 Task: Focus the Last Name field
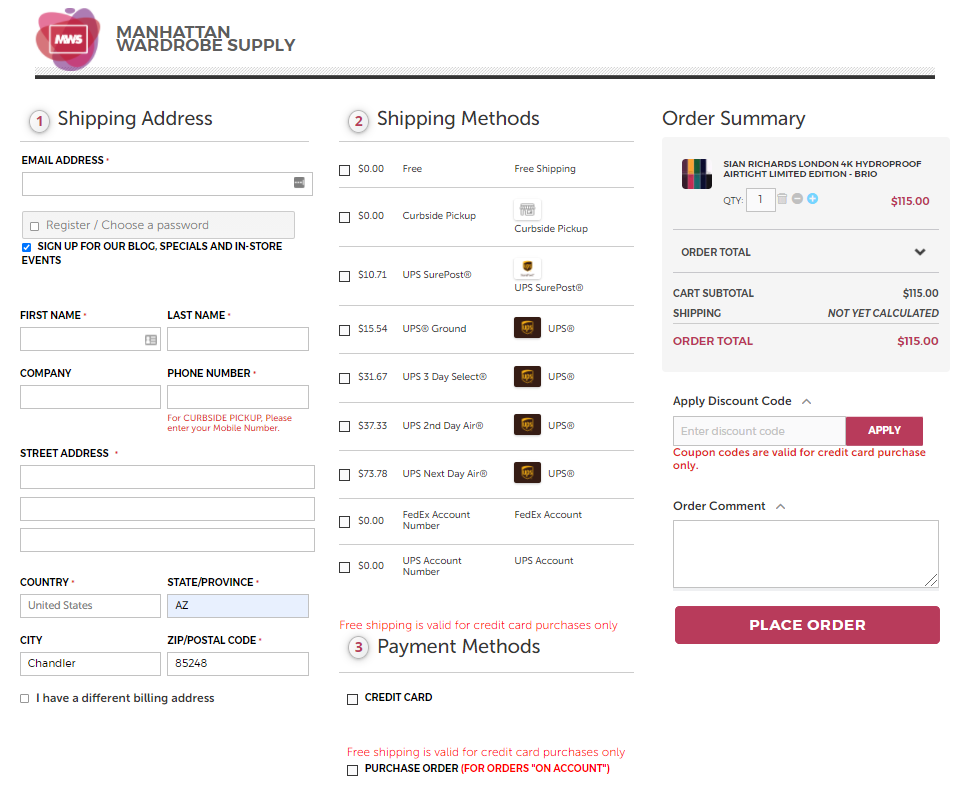tap(238, 339)
